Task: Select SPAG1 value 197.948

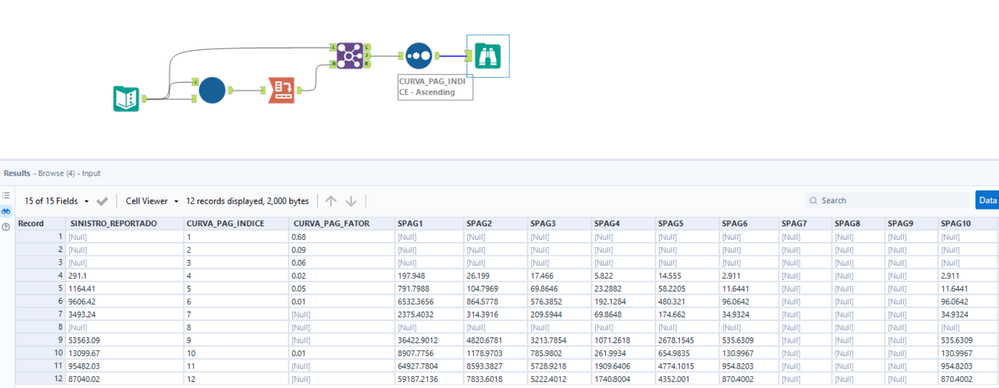Action: [x=429, y=275]
